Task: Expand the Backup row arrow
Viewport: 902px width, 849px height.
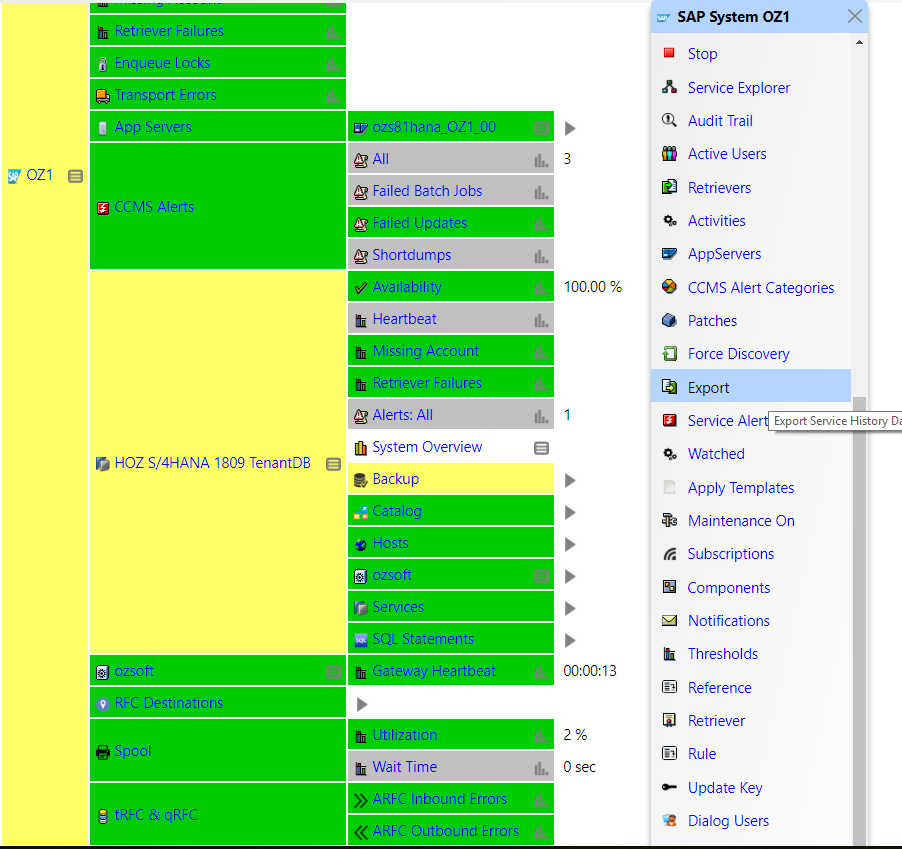Action: click(570, 480)
